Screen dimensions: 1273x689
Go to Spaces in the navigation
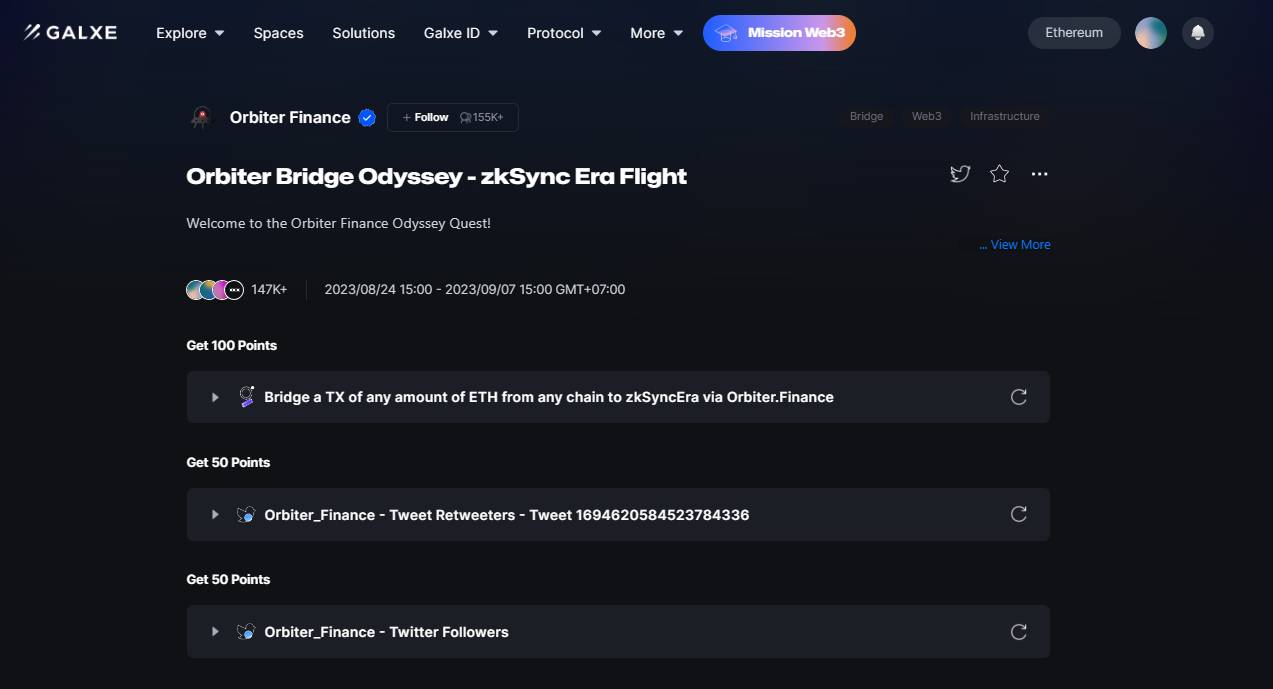click(x=278, y=33)
